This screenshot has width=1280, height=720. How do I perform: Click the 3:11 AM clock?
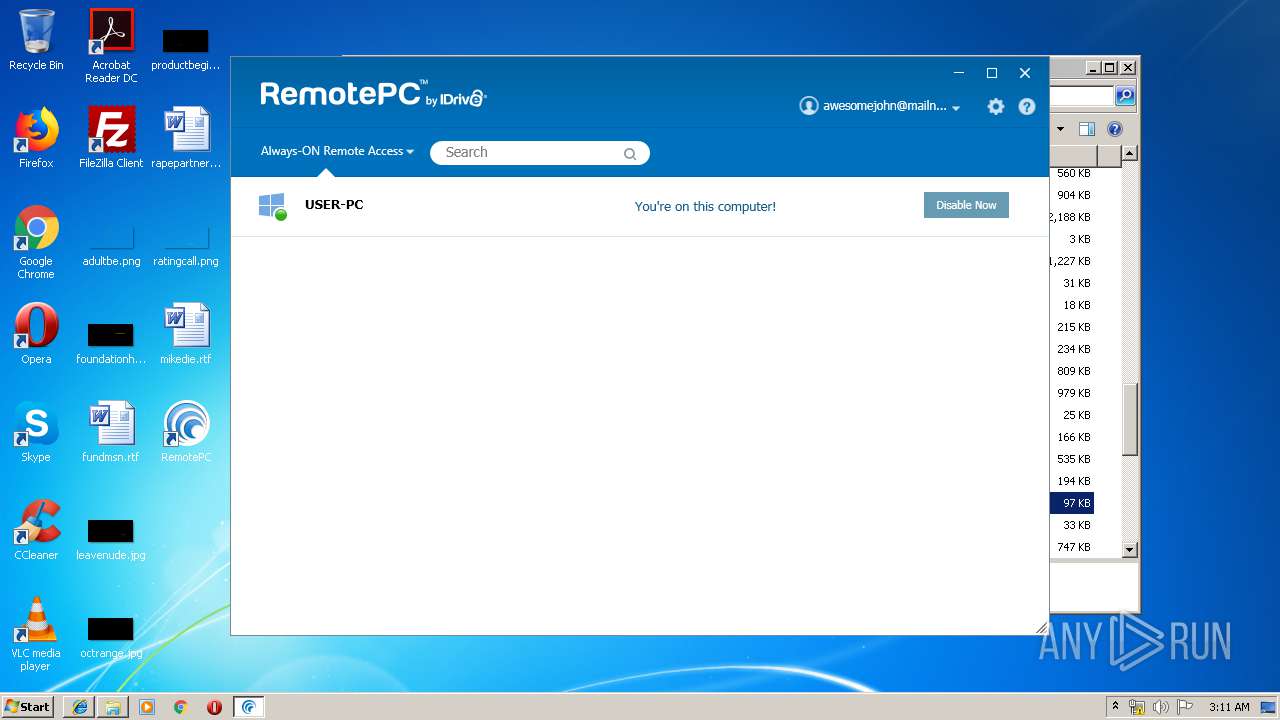point(1229,707)
